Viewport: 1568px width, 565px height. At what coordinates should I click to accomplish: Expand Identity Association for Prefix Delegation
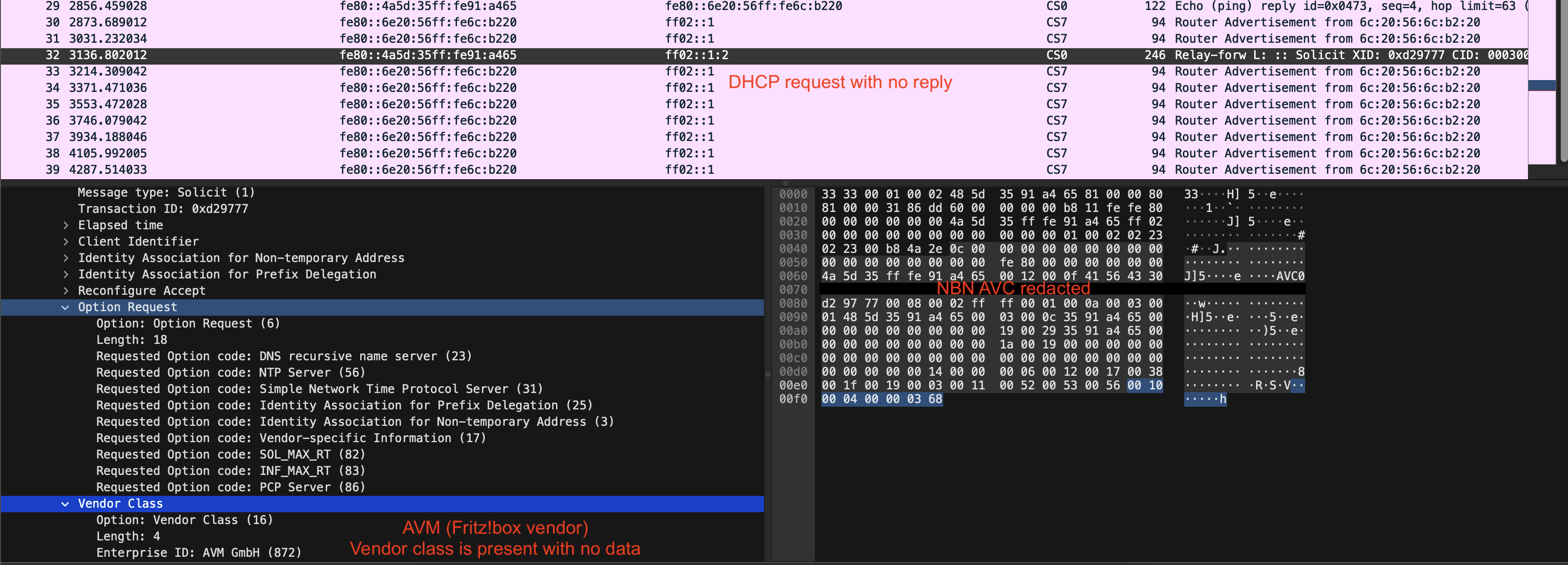click(x=66, y=275)
